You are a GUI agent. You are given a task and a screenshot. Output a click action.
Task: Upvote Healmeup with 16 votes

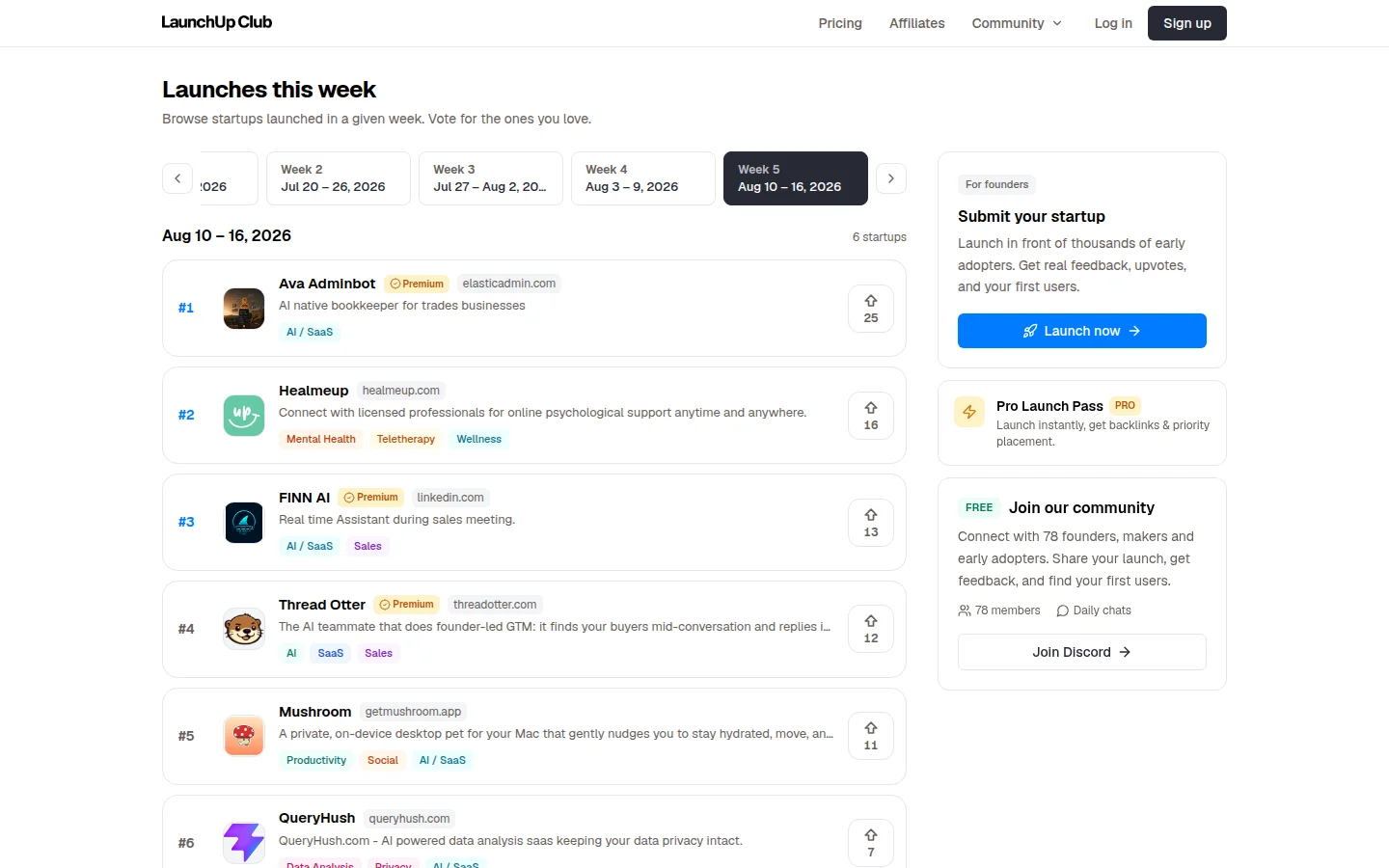(x=871, y=416)
